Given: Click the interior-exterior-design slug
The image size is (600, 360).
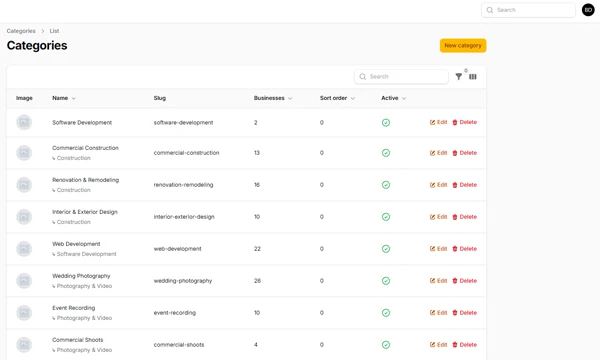Looking at the screenshot, I should [184, 217].
